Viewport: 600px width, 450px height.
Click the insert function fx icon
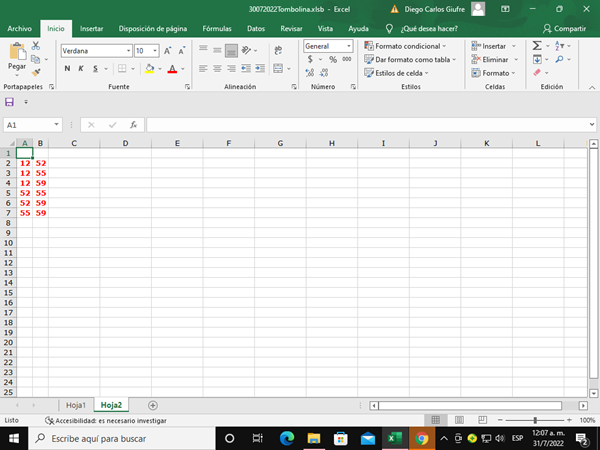[133, 125]
